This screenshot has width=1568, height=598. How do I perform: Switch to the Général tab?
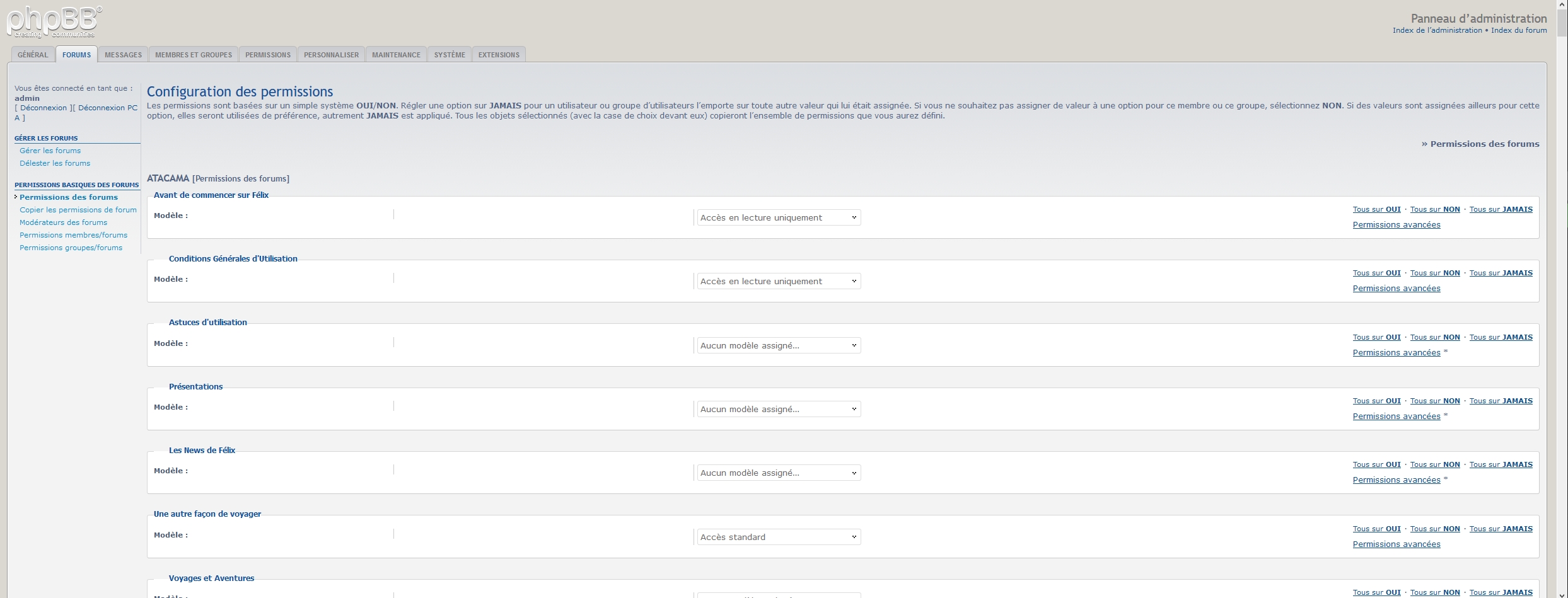pos(33,55)
